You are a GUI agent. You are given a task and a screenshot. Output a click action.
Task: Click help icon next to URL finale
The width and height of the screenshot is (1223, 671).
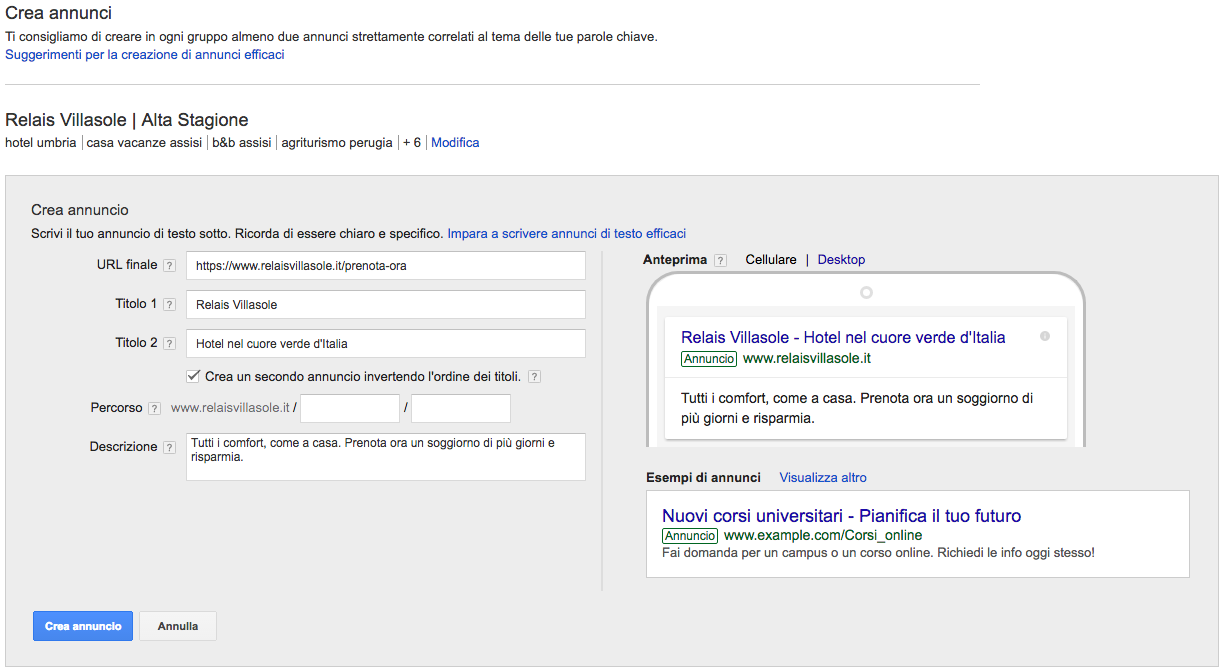pyautogui.click(x=169, y=266)
